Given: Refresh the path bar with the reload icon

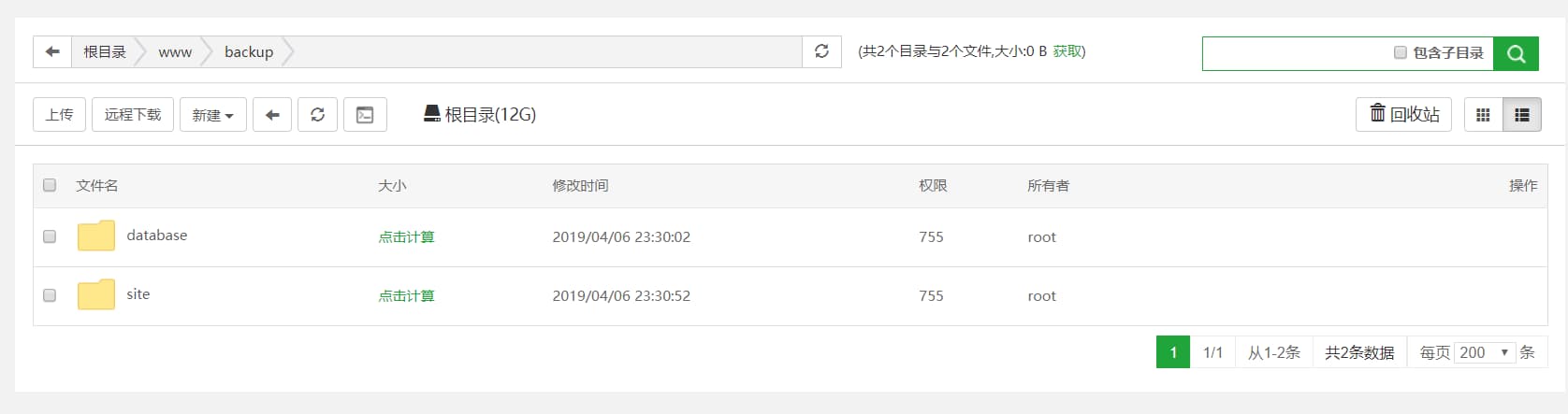Looking at the screenshot, I should click(x=821, y=51).
